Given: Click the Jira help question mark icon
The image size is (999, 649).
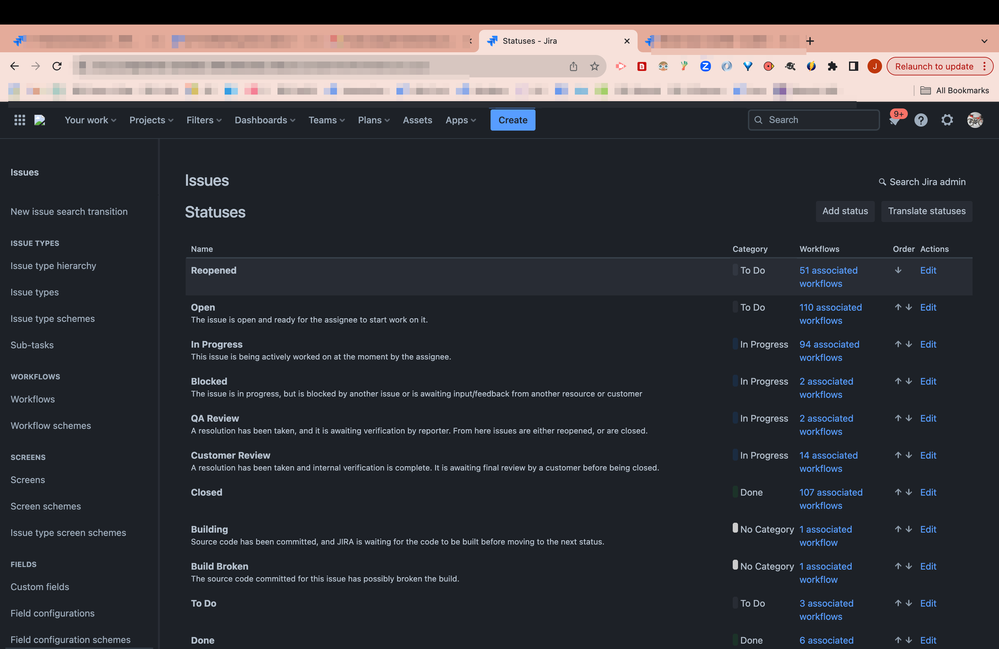Looking at the screenshot, I should coord(920,119).
